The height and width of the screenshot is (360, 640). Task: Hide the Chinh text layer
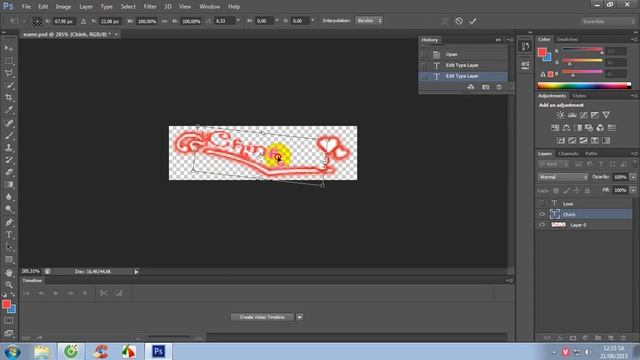542,214
